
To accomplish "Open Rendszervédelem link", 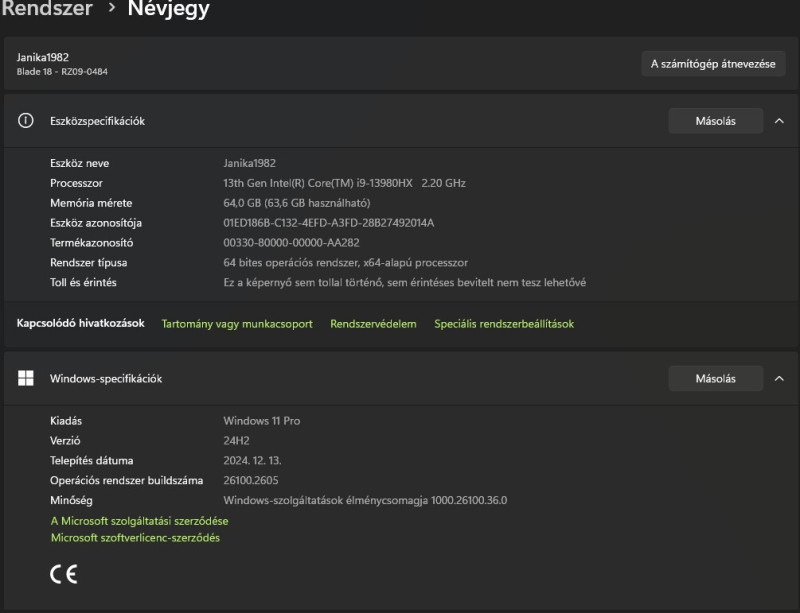I will tap(373, 324).
